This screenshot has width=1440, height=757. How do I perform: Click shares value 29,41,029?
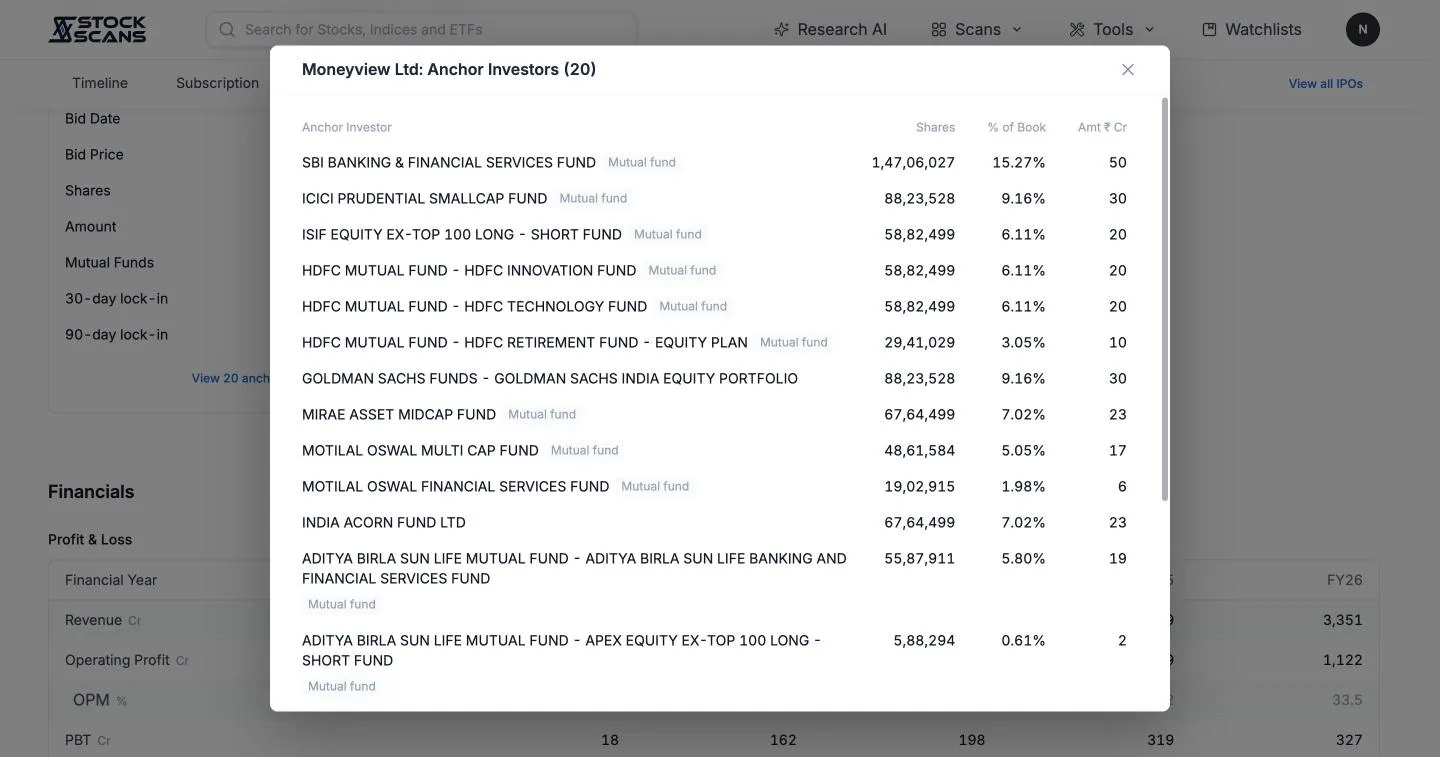coord(920,343)
